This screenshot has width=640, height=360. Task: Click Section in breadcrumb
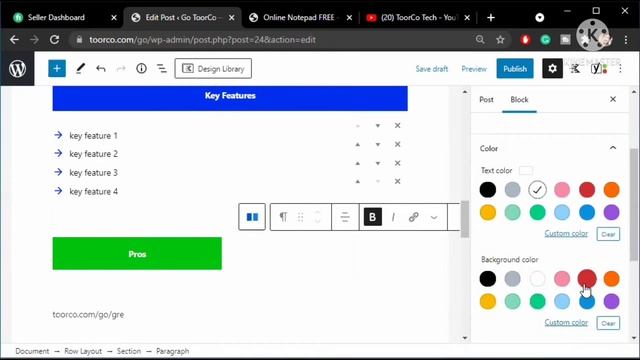(129, 351)
